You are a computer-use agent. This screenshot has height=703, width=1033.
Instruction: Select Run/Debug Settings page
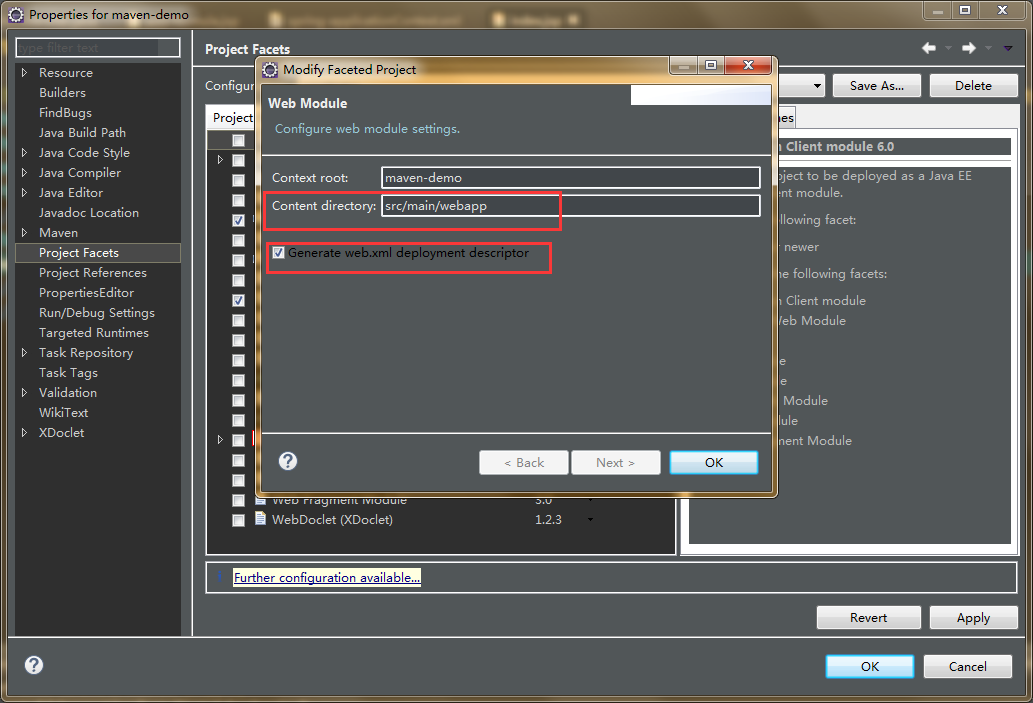(x=97, y=313)
